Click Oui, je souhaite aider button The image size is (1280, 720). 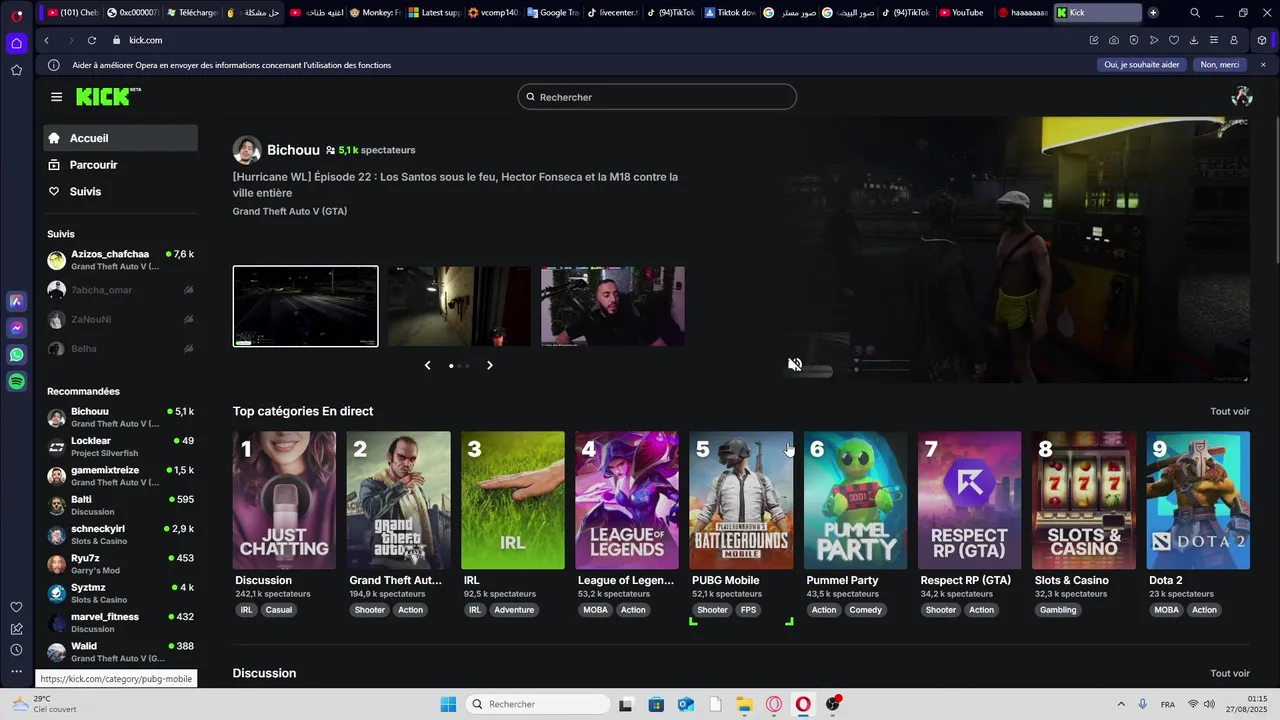tap(1142, 65)
